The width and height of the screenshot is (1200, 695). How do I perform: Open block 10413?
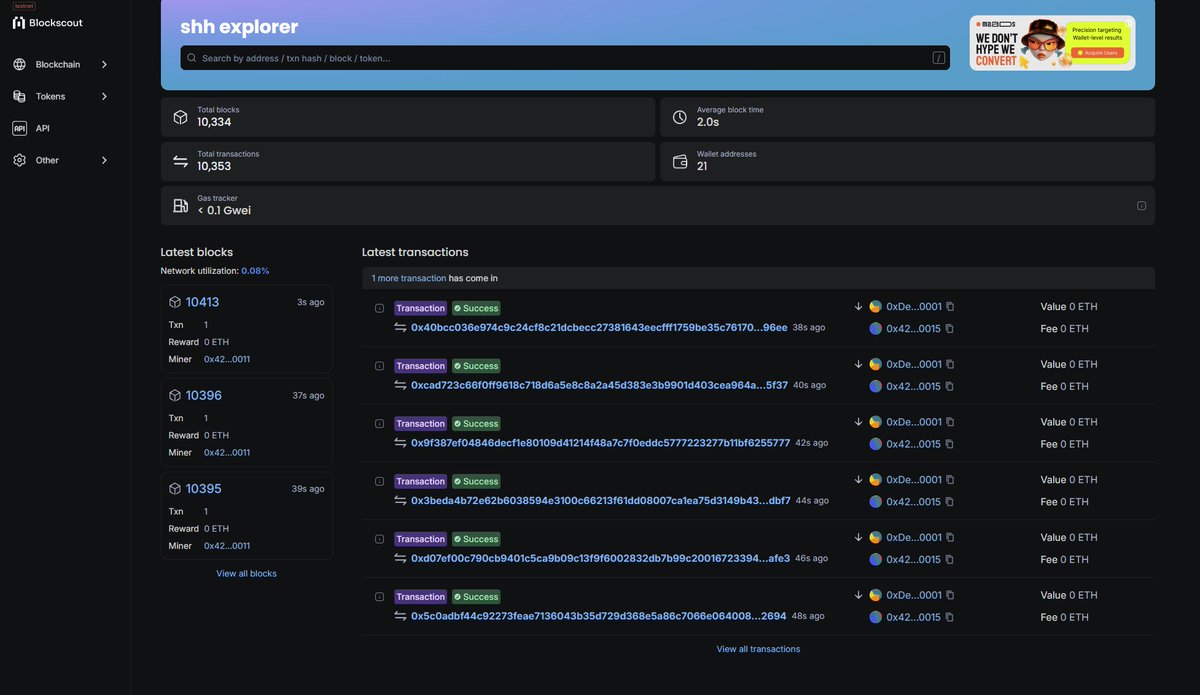pos(202,302)
